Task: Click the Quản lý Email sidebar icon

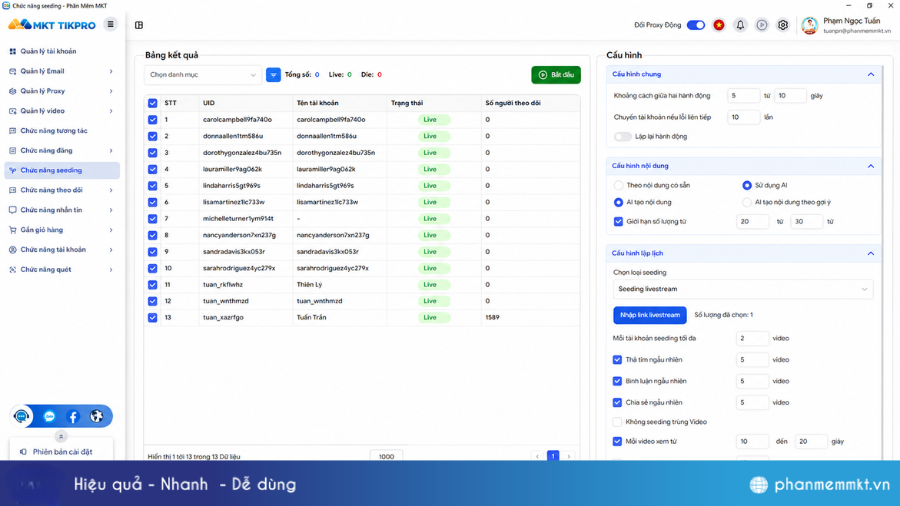Action: coord(13,71)
